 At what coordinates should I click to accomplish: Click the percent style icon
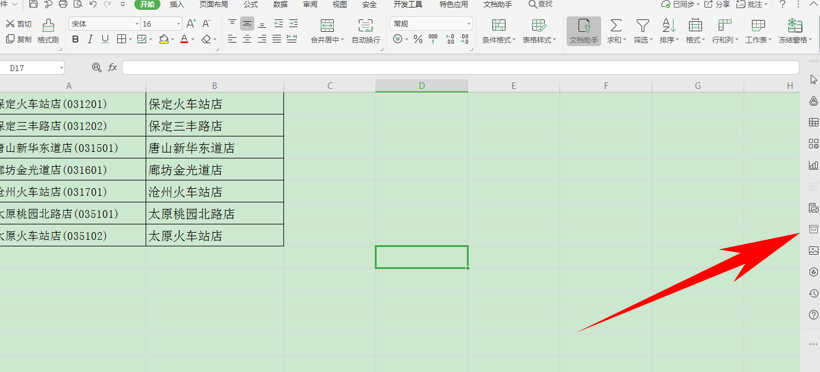coord(418,39)
